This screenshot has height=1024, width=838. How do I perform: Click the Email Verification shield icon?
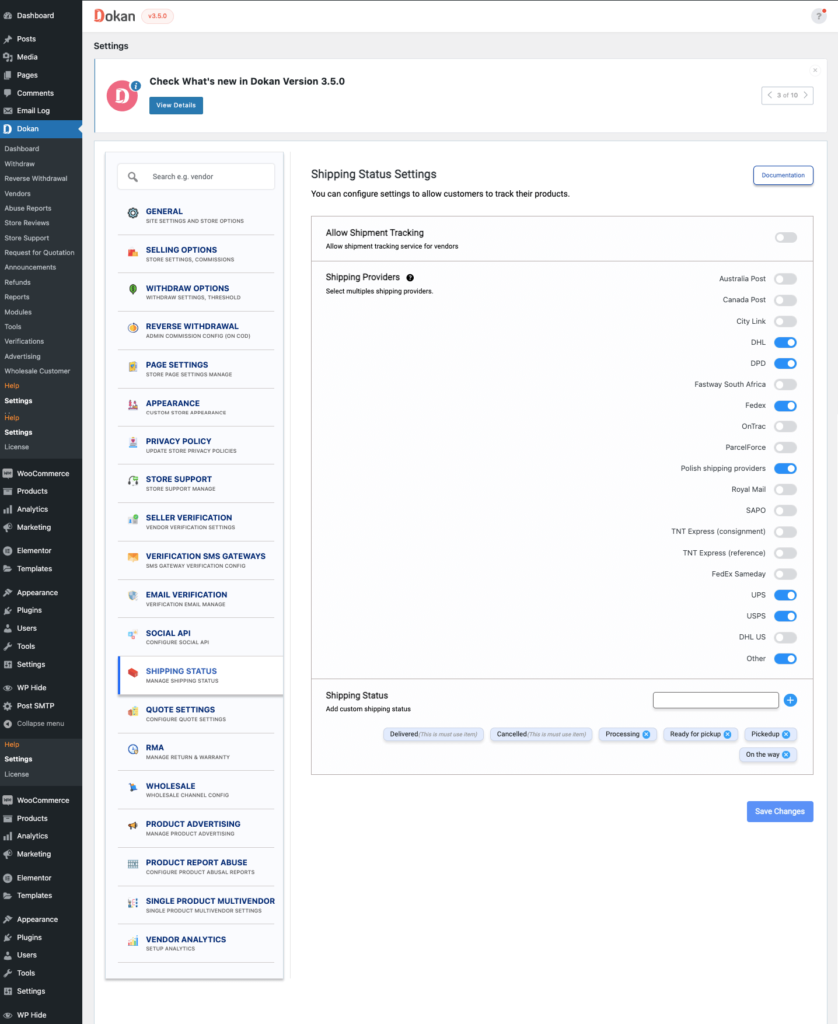(x=133, y=596)
